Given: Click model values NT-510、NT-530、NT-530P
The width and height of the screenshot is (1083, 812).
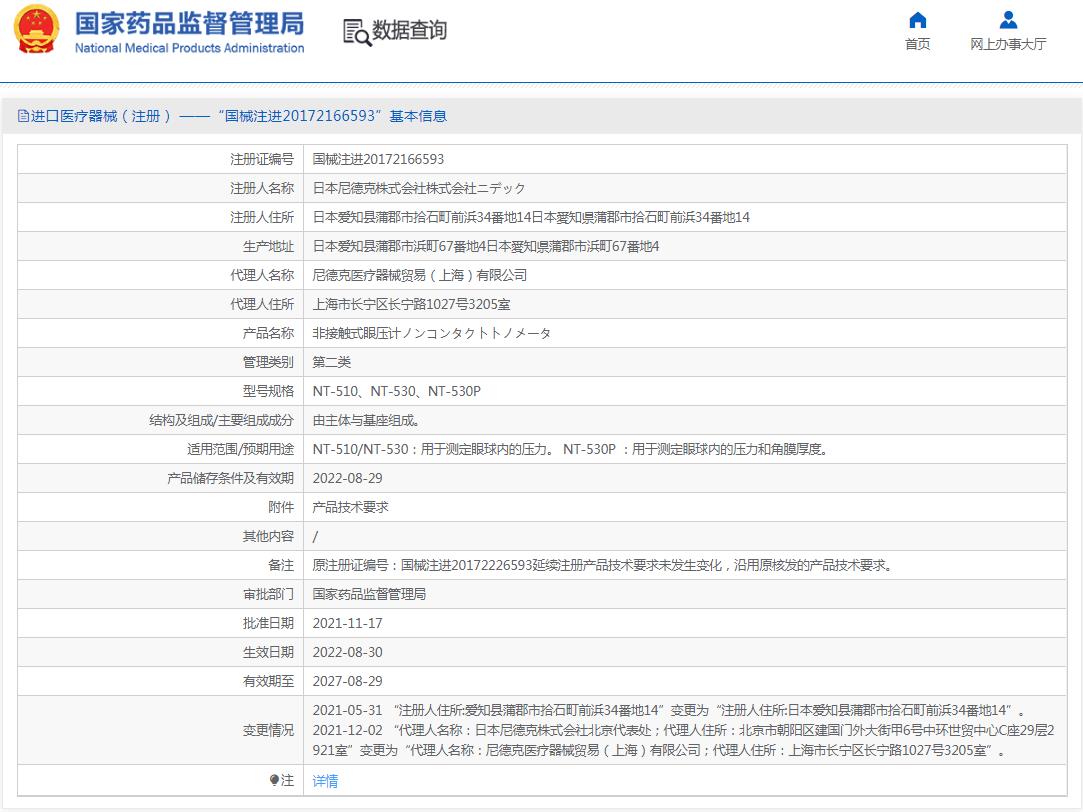Looking at the screenshot, I should click(396, 392).
